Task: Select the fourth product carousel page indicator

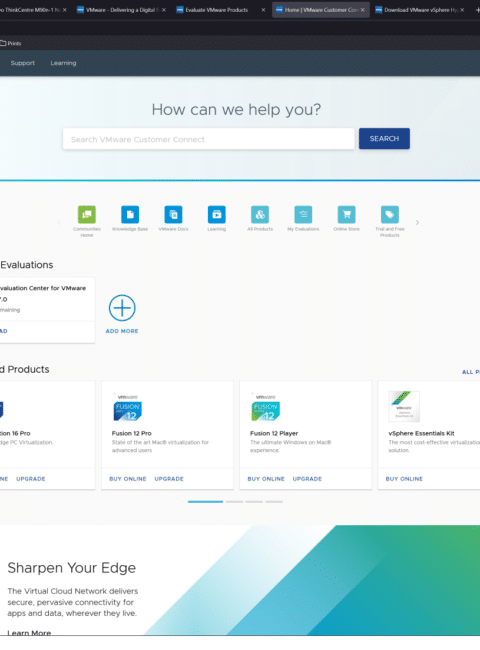Action: [274, 502]
